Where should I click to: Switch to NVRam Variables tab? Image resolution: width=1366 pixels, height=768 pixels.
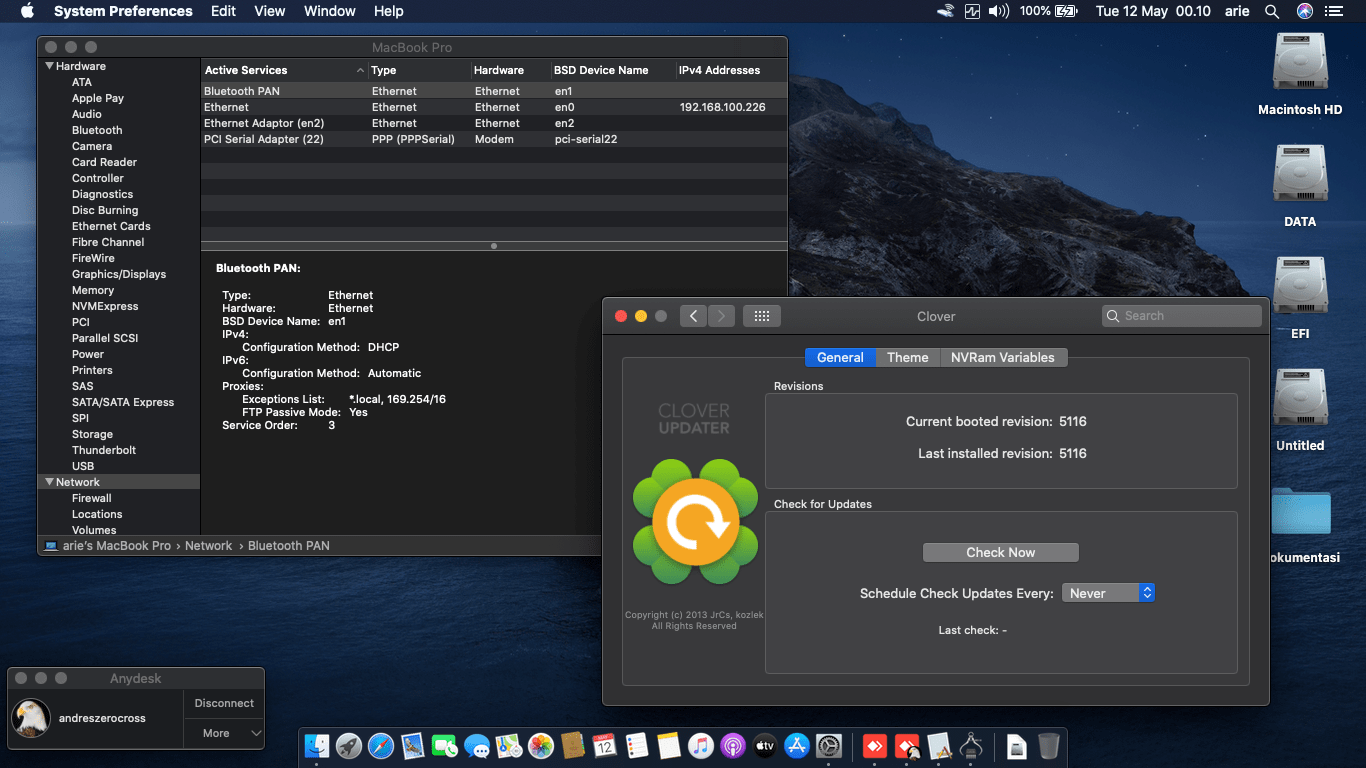[1003, 357]
